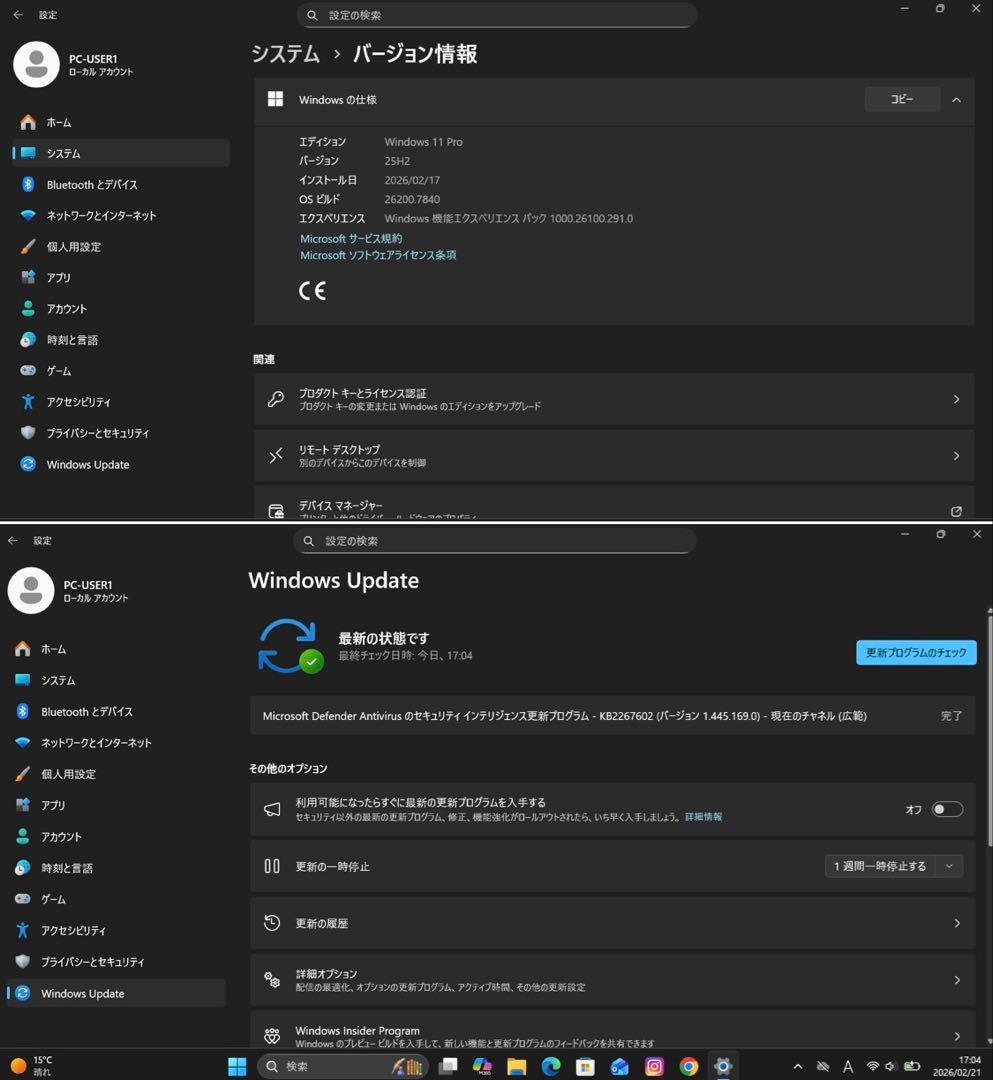993x1080 pixels.
Task: Open the Microsoft ソフトウェアライセンス条項 link
Action: 378,255
